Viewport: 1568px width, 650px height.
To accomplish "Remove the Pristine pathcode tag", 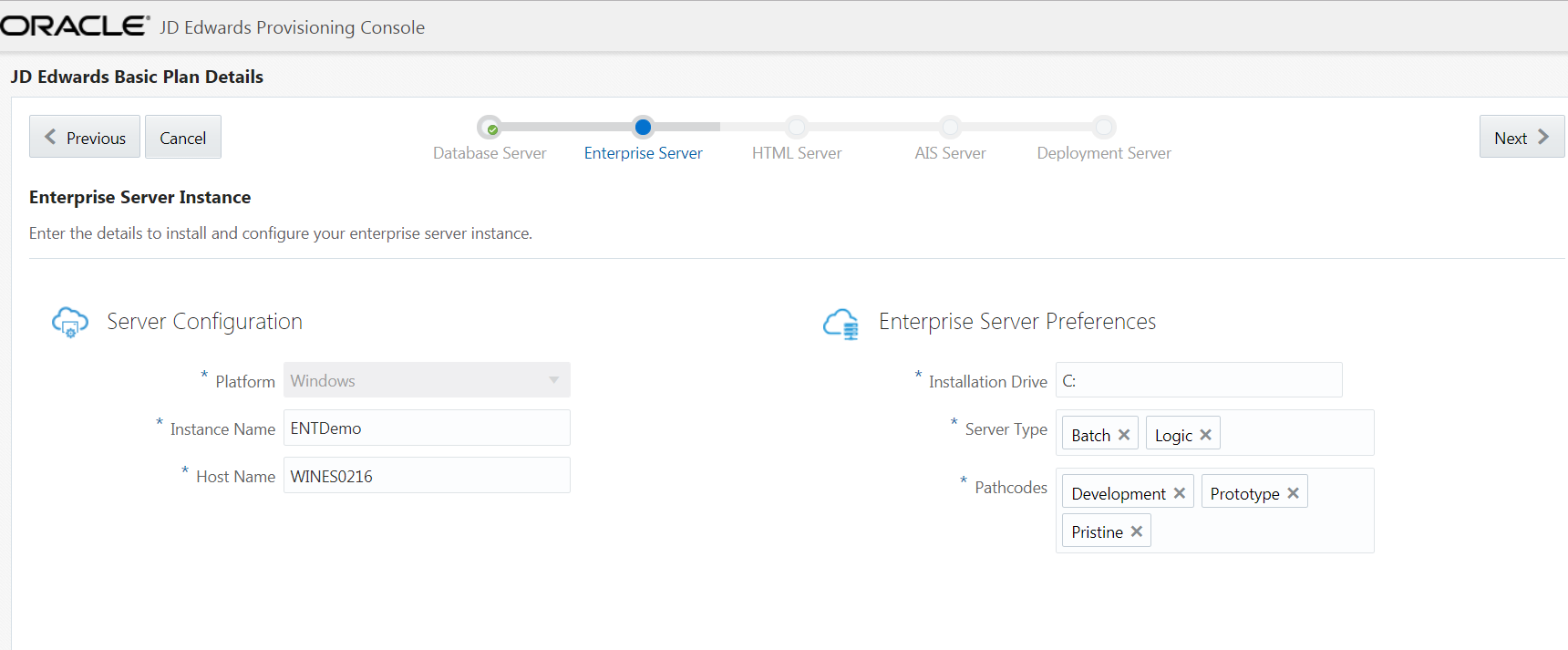I will pyautogui.click(x=1137, y=531).
